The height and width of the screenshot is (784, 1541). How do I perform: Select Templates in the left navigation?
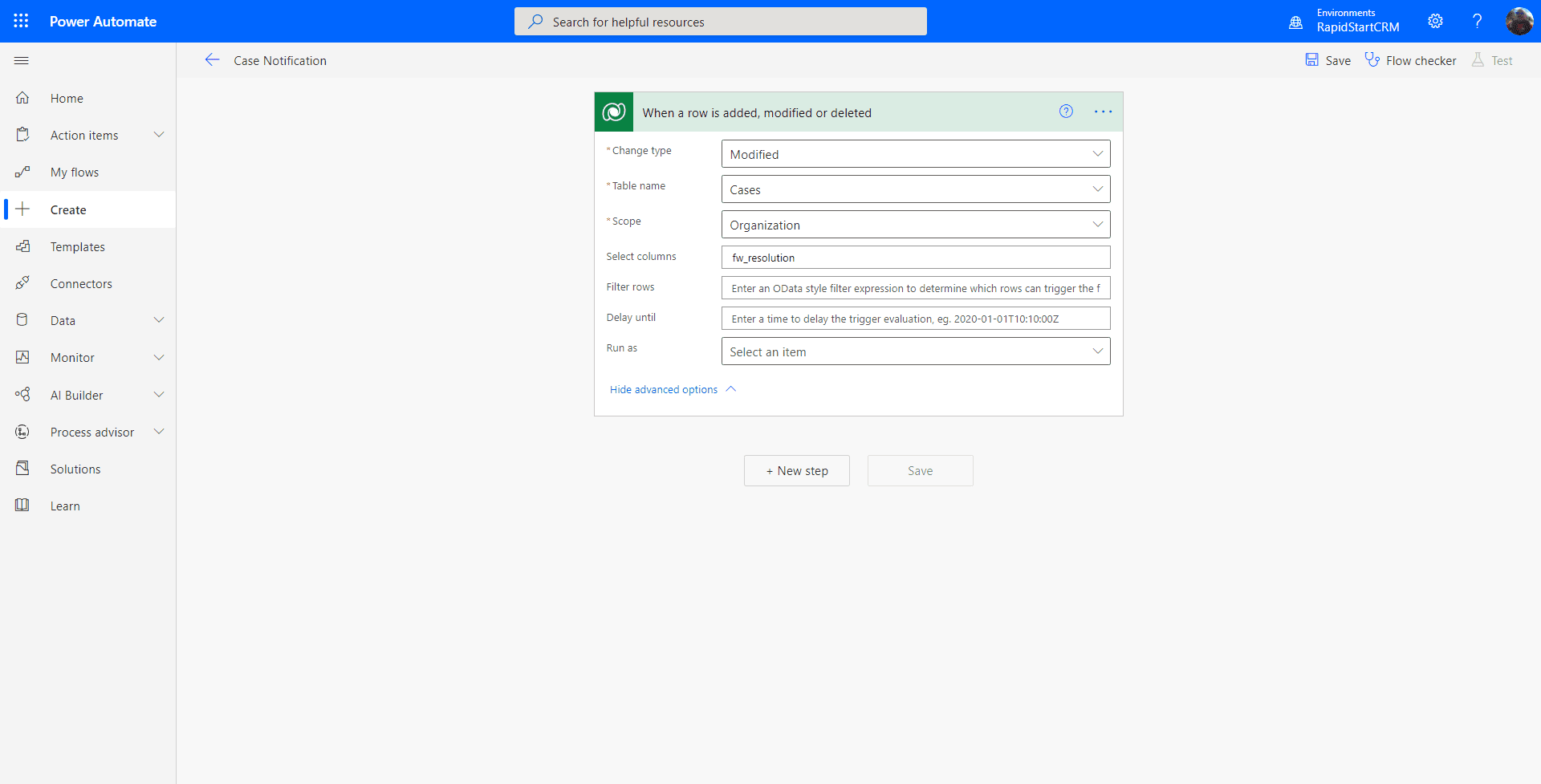[x=76, y=246]
